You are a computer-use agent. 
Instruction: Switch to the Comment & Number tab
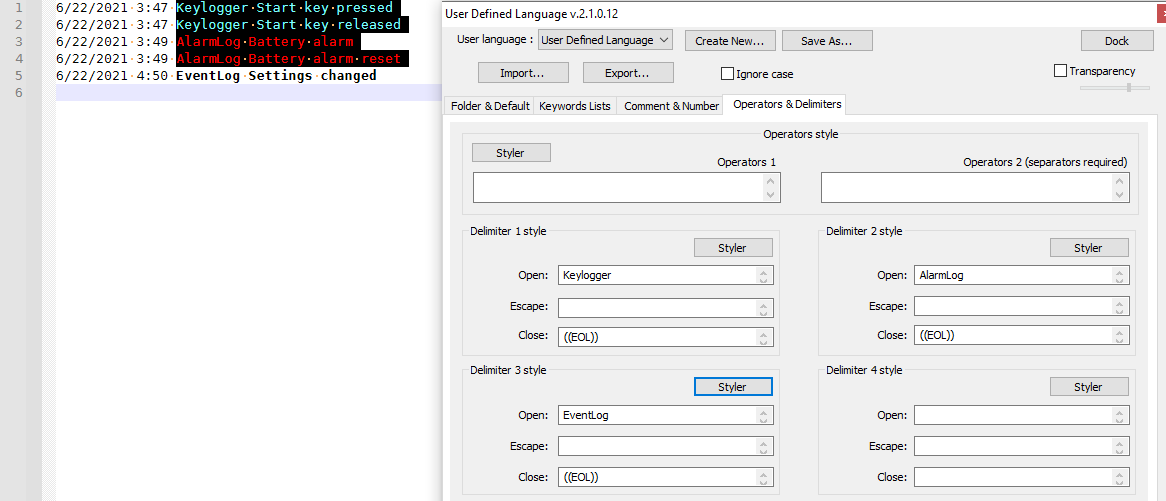pyautogui.click(x=671, y=106)
